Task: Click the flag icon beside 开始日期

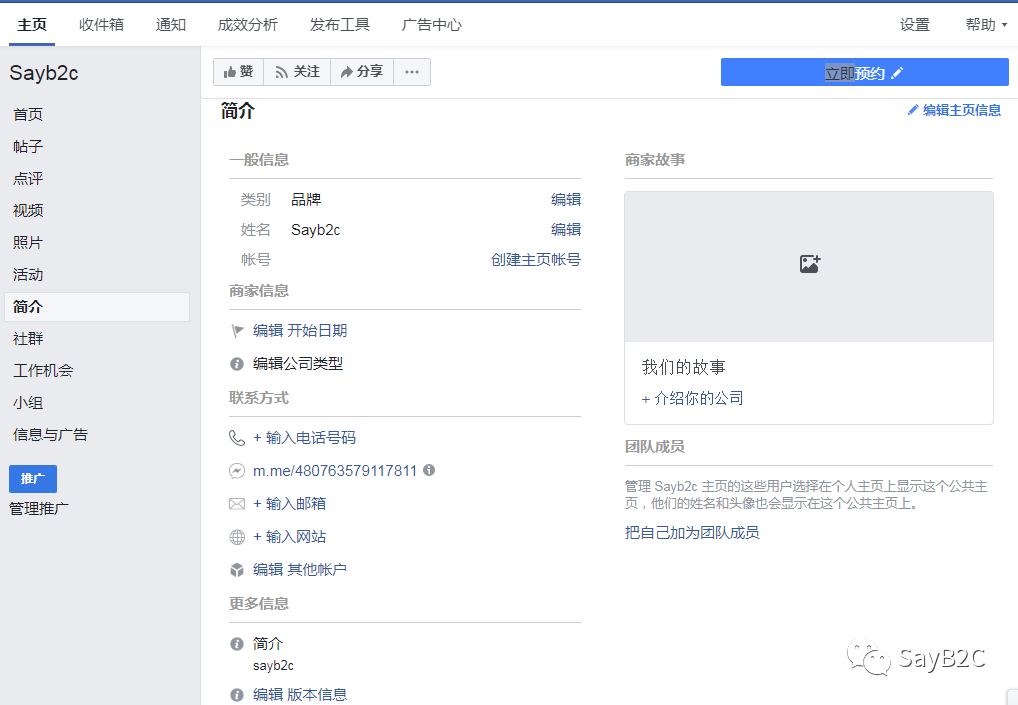Action: [237, 331]
